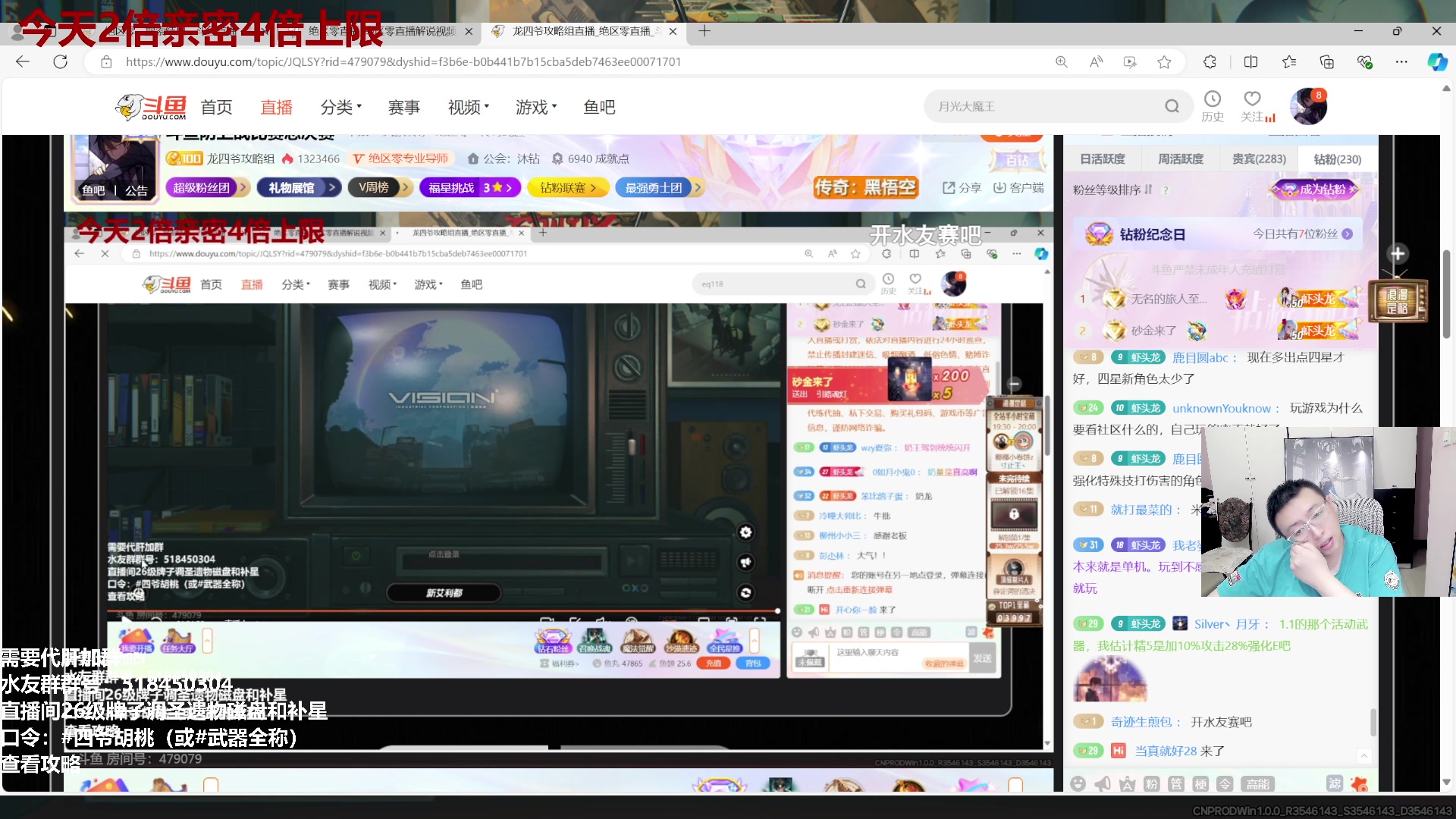Click the plus button above 浪漫定格 widget
1456x819 pixels.
click(x=1398, y=254)
